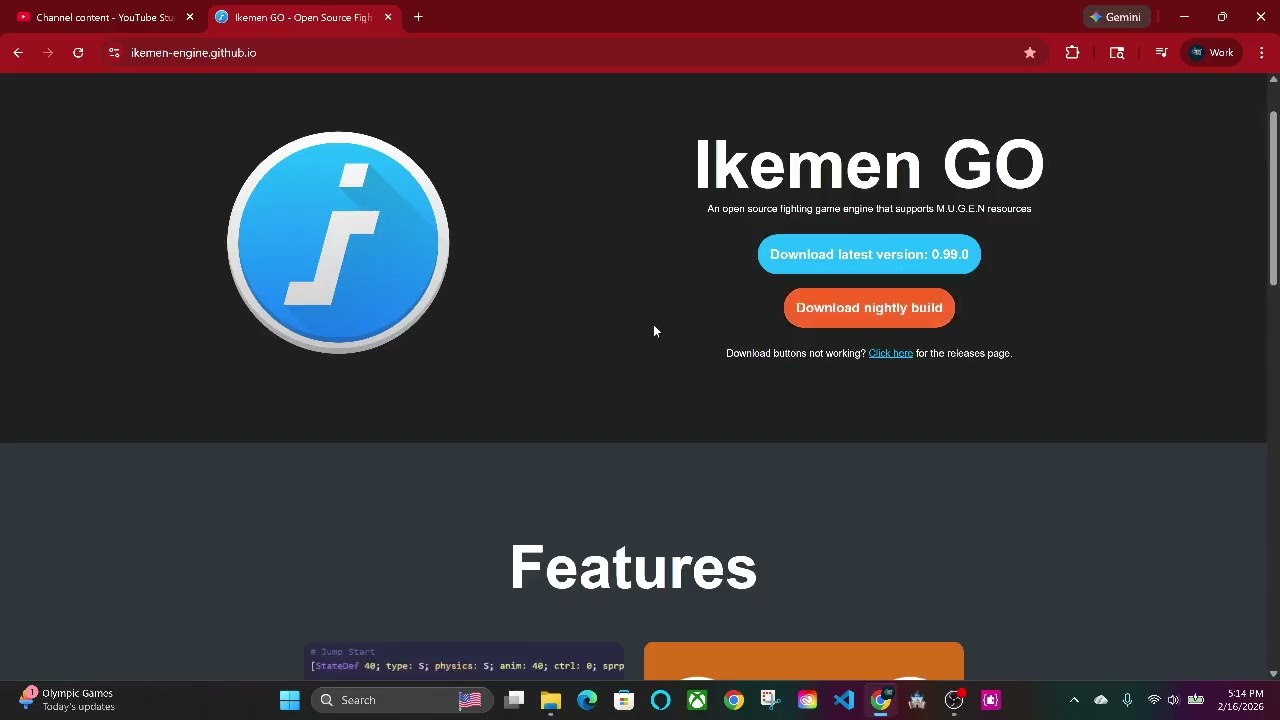
Task: Open the Xbox app on the taskbar
Action: point(697,700)
